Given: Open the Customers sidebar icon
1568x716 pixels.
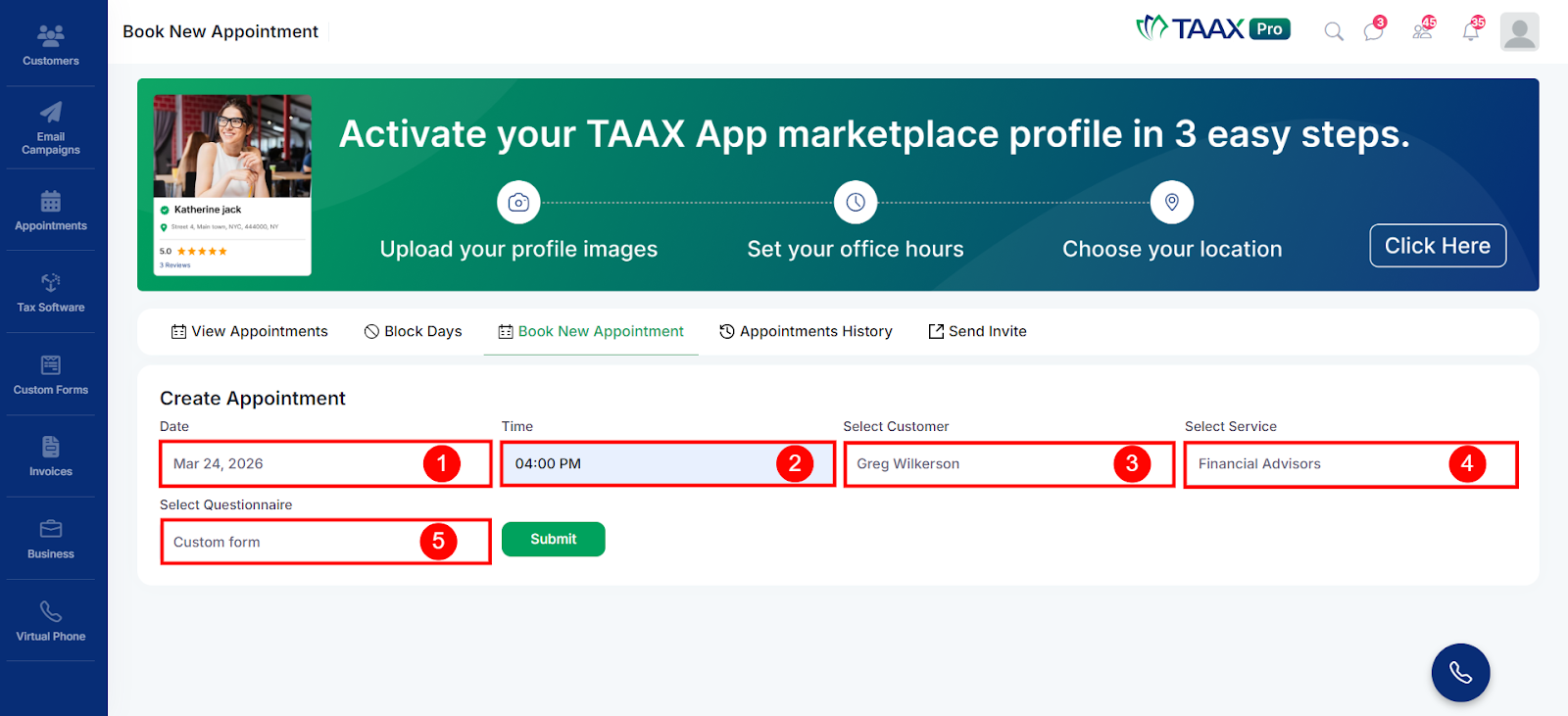Looking at the screenshot, I should (x=51, y=36).
